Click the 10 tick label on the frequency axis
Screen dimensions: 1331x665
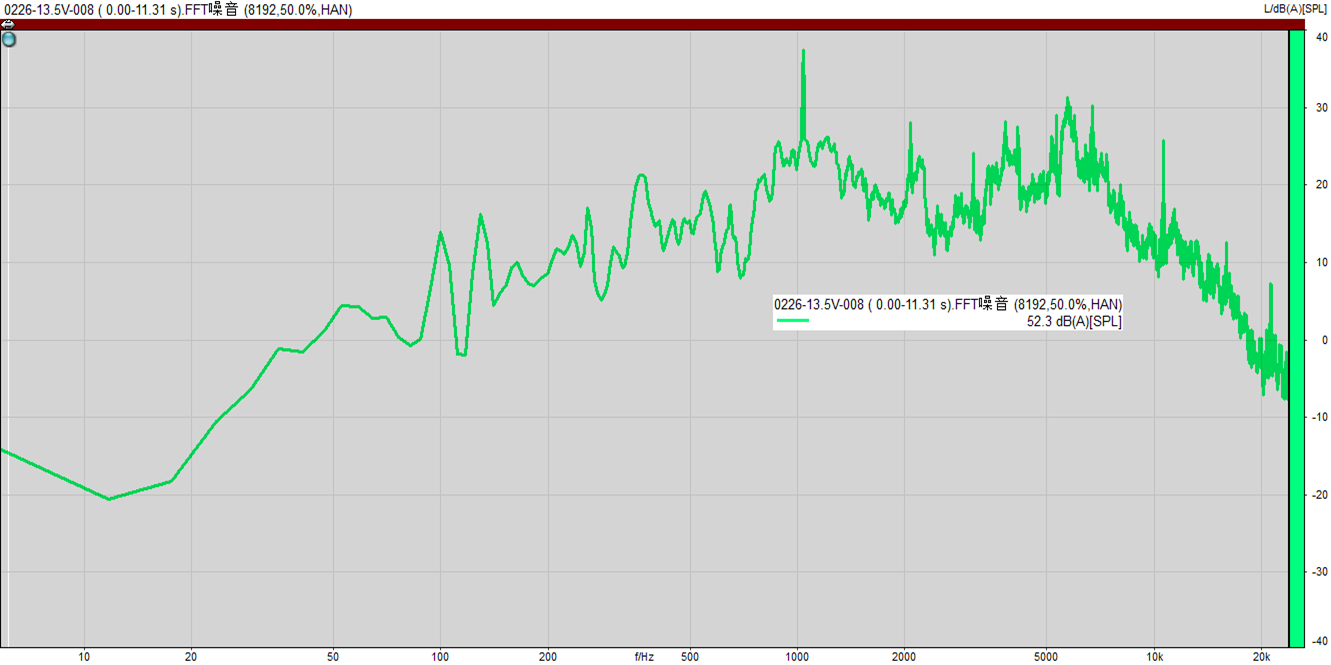coord(84,657)
